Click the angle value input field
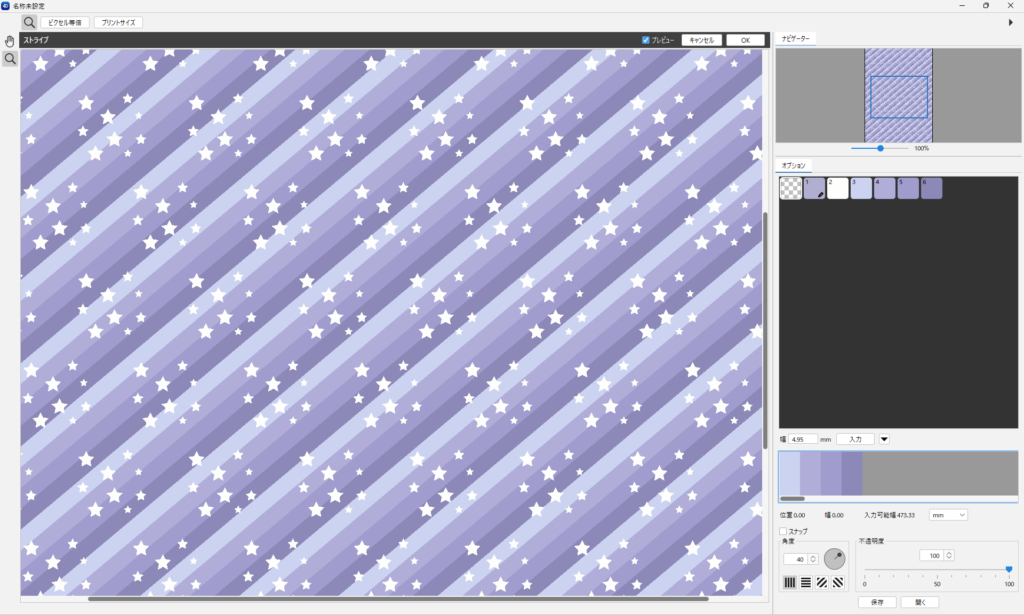This screenshot has height=615, width=1024. (796, 559)
